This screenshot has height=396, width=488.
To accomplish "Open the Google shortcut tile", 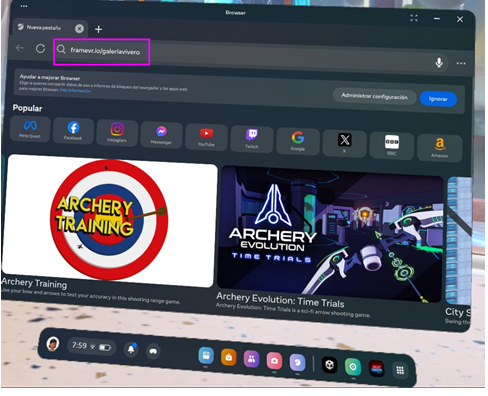I will click(298, 141).
